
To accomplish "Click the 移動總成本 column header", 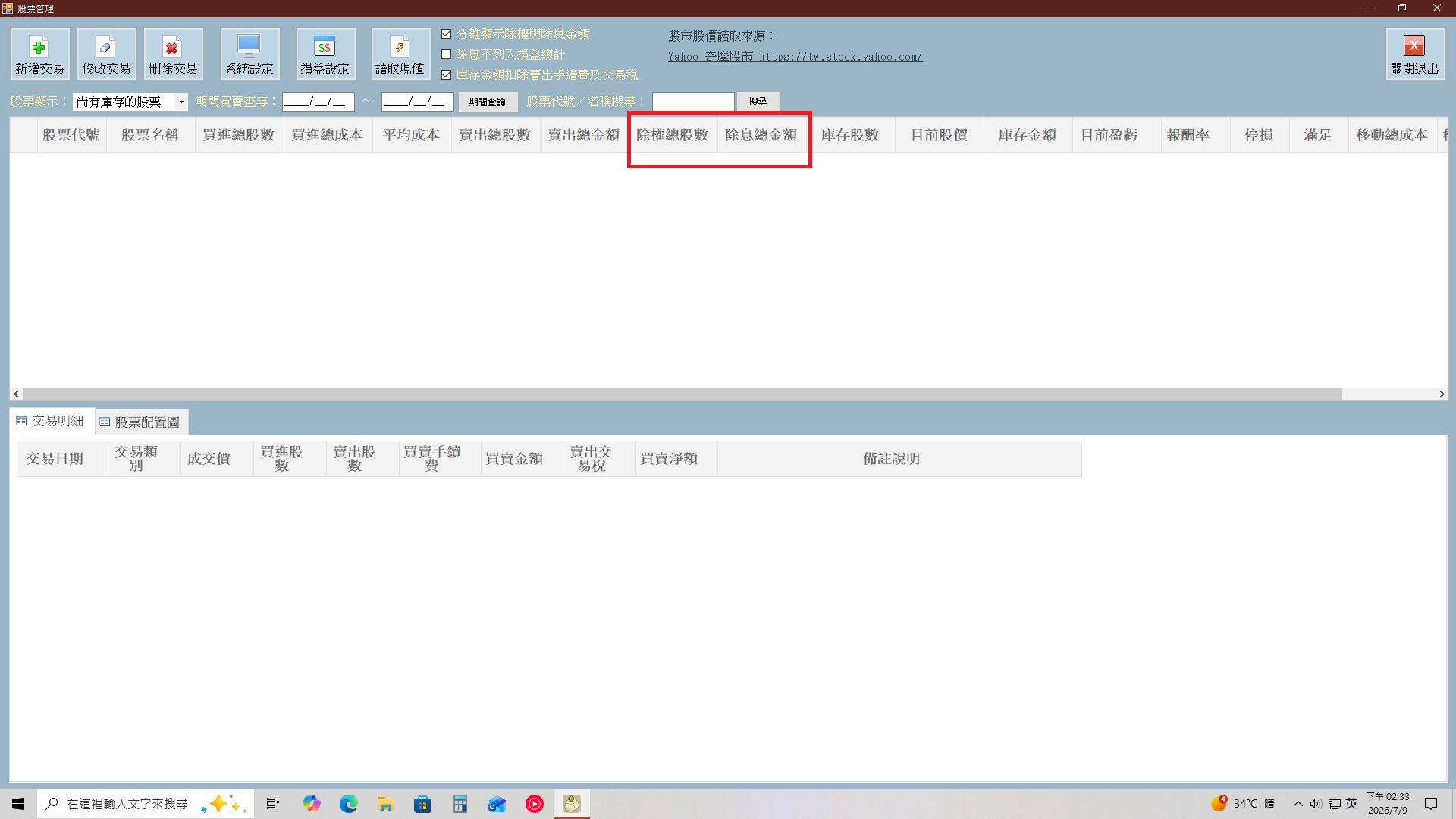I will tap(1392, 135).
